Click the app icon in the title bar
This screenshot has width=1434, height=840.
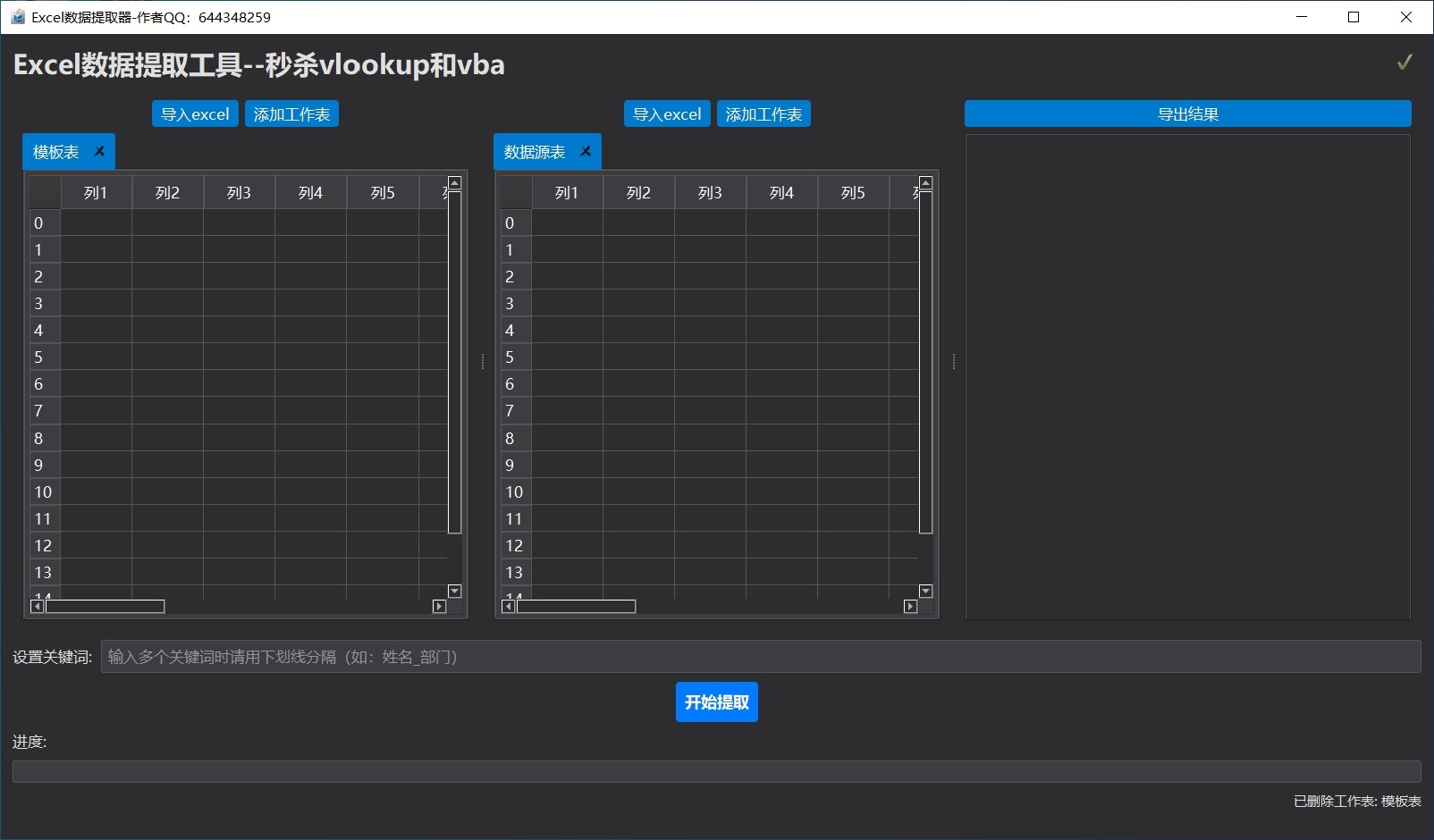coord(17,17)
